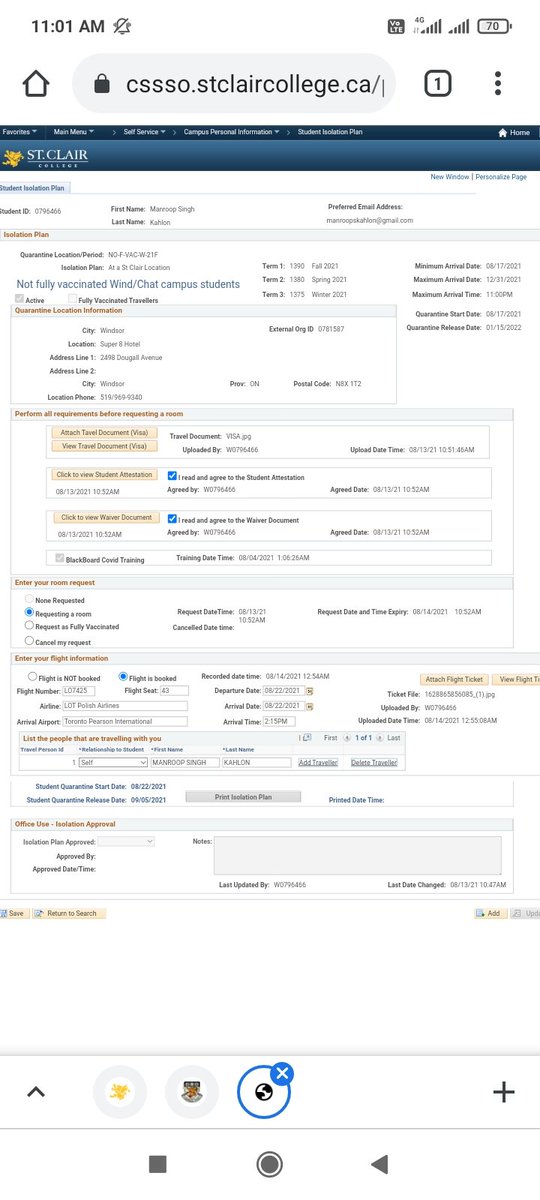This screenshot has width=540, height=1200.
Task: Open Relationship to Student dropdown
Action: point(112,763)
